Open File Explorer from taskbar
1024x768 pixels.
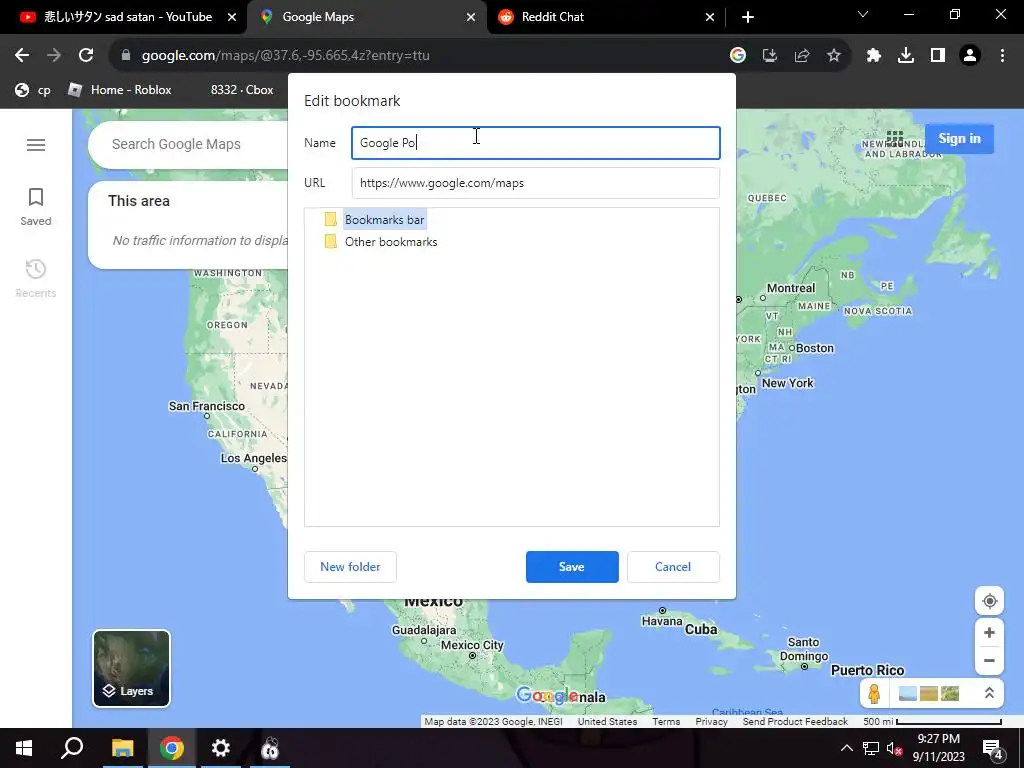pyautogui.click(x=122, y=748)
